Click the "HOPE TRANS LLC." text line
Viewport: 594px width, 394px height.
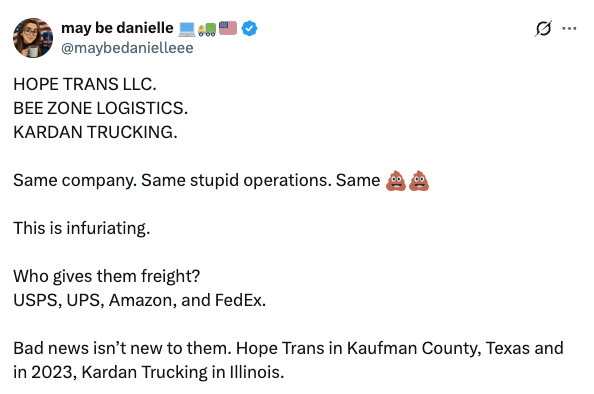click(85, 84)
